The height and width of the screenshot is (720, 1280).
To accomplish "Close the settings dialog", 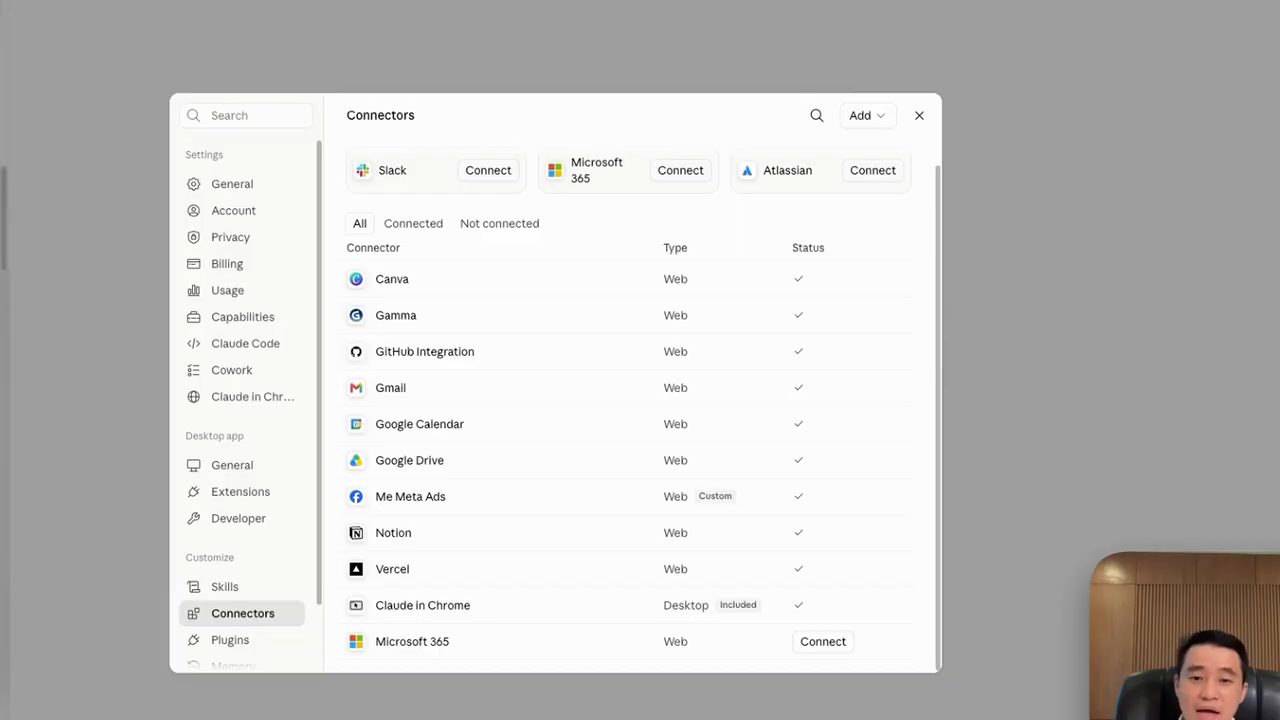I will [x=919, y=116].
